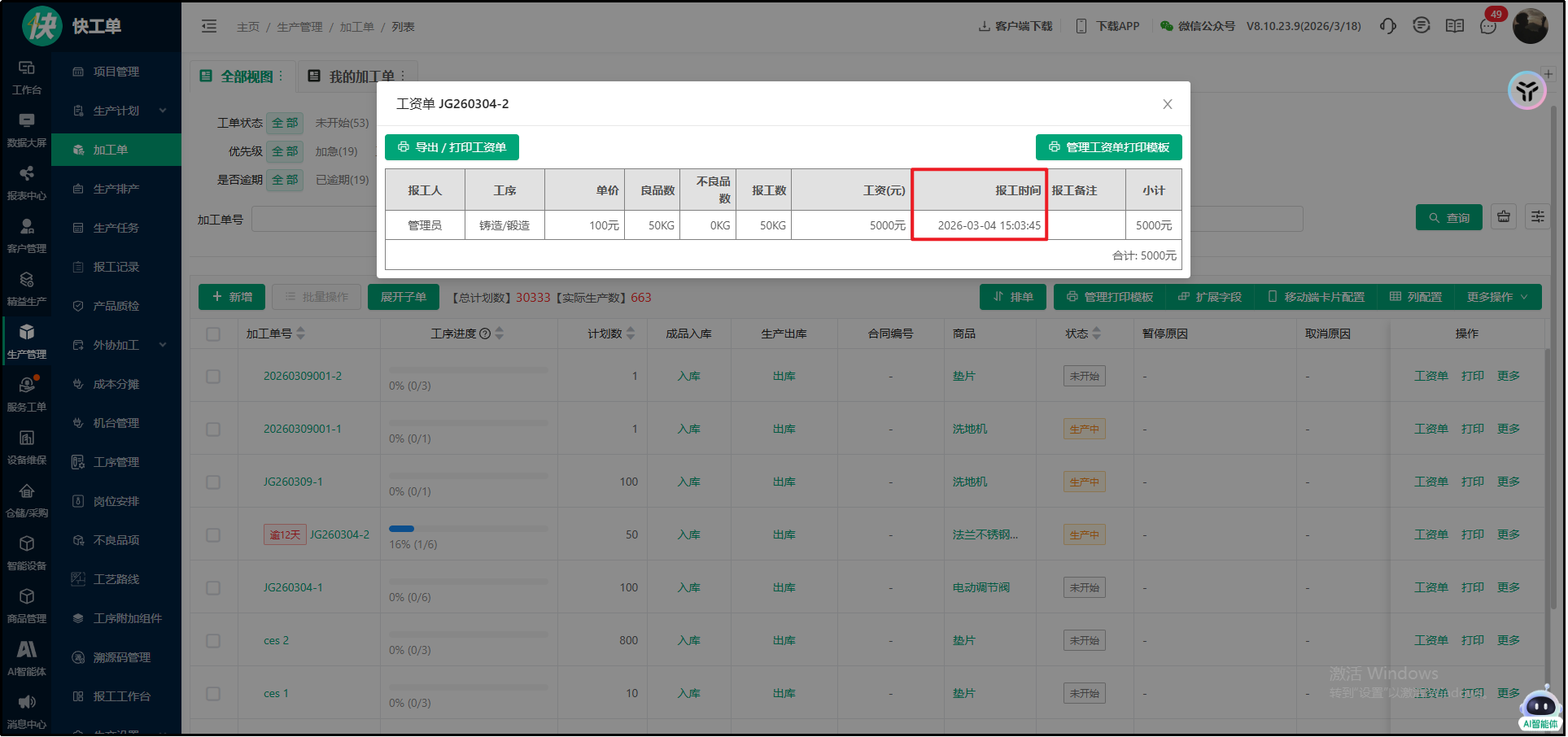Close the 工资单 JG260304-2 dialog
The image size is (1568, 737).
coord(1167,104)
